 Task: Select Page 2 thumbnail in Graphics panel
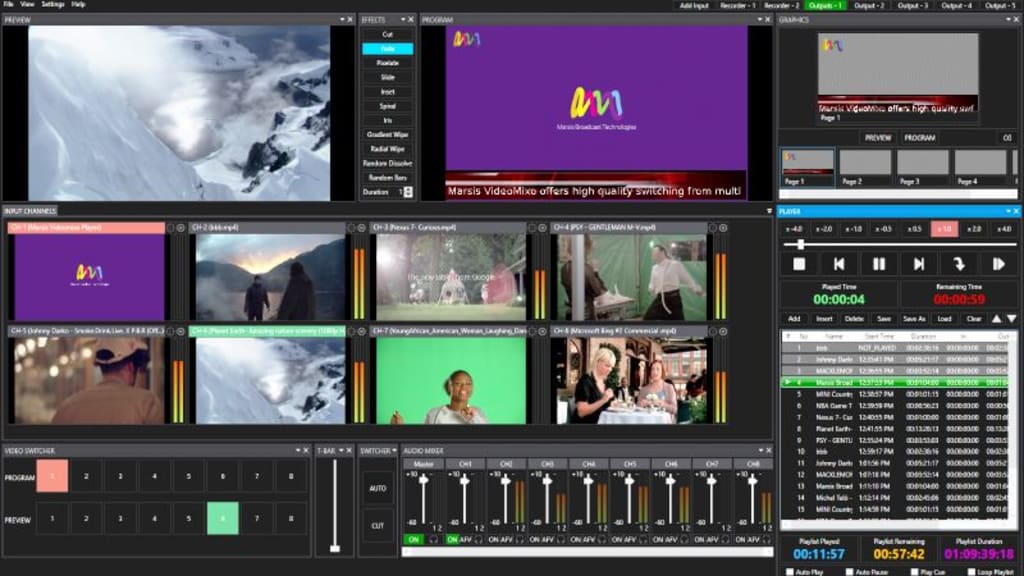point(866,165)
